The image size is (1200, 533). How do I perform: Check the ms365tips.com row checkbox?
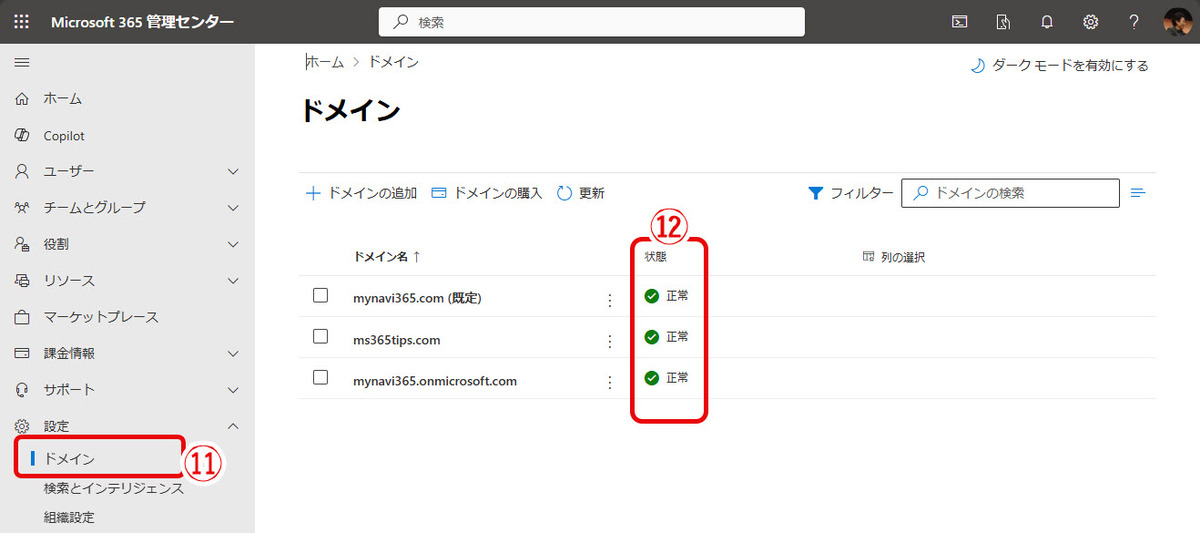click(x=321, y=337)
